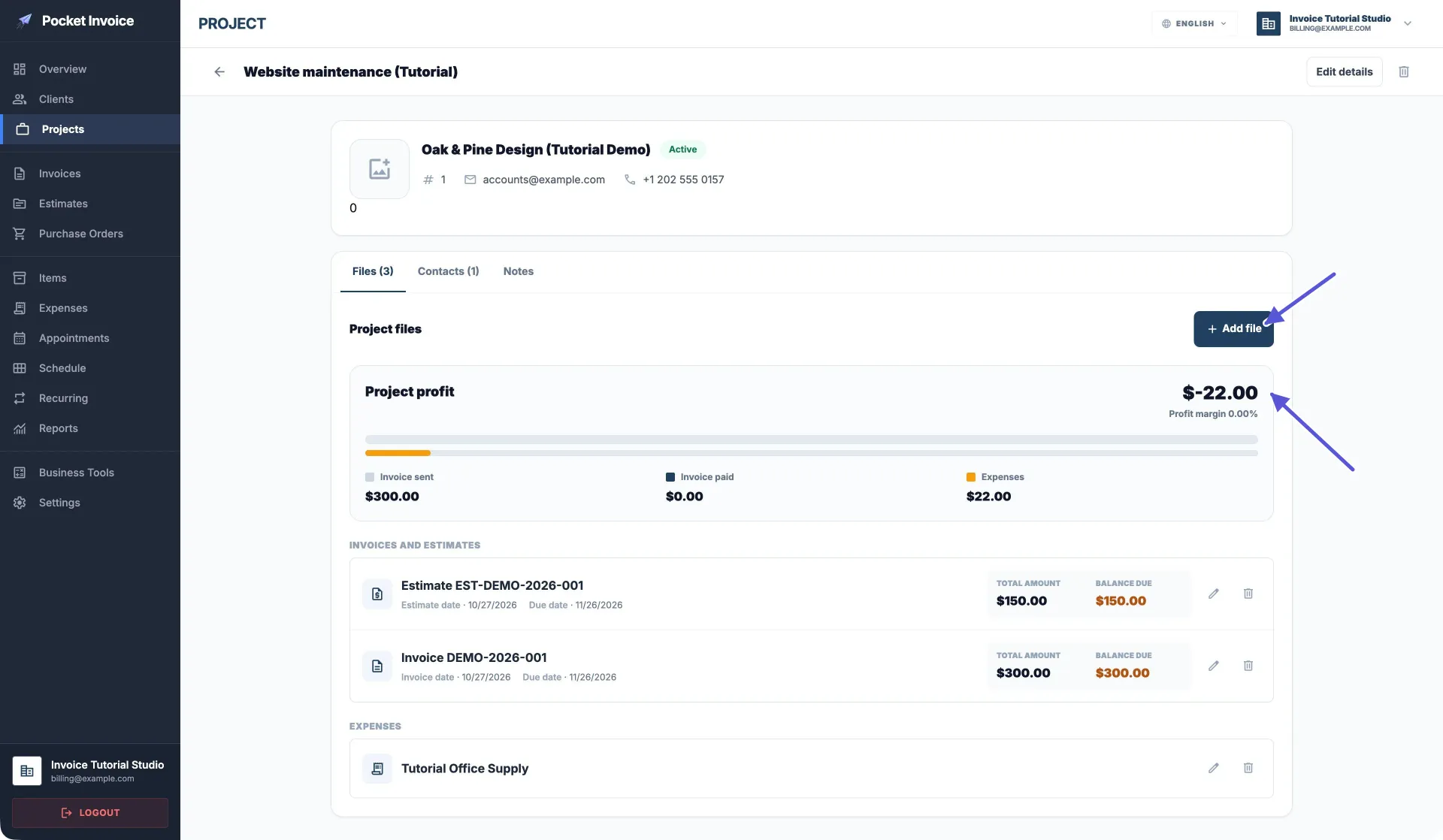Click the $300.00 invoice sent amount
Image resolution: width=1443 pixels, height=840 pixels.
click(392, 497)
